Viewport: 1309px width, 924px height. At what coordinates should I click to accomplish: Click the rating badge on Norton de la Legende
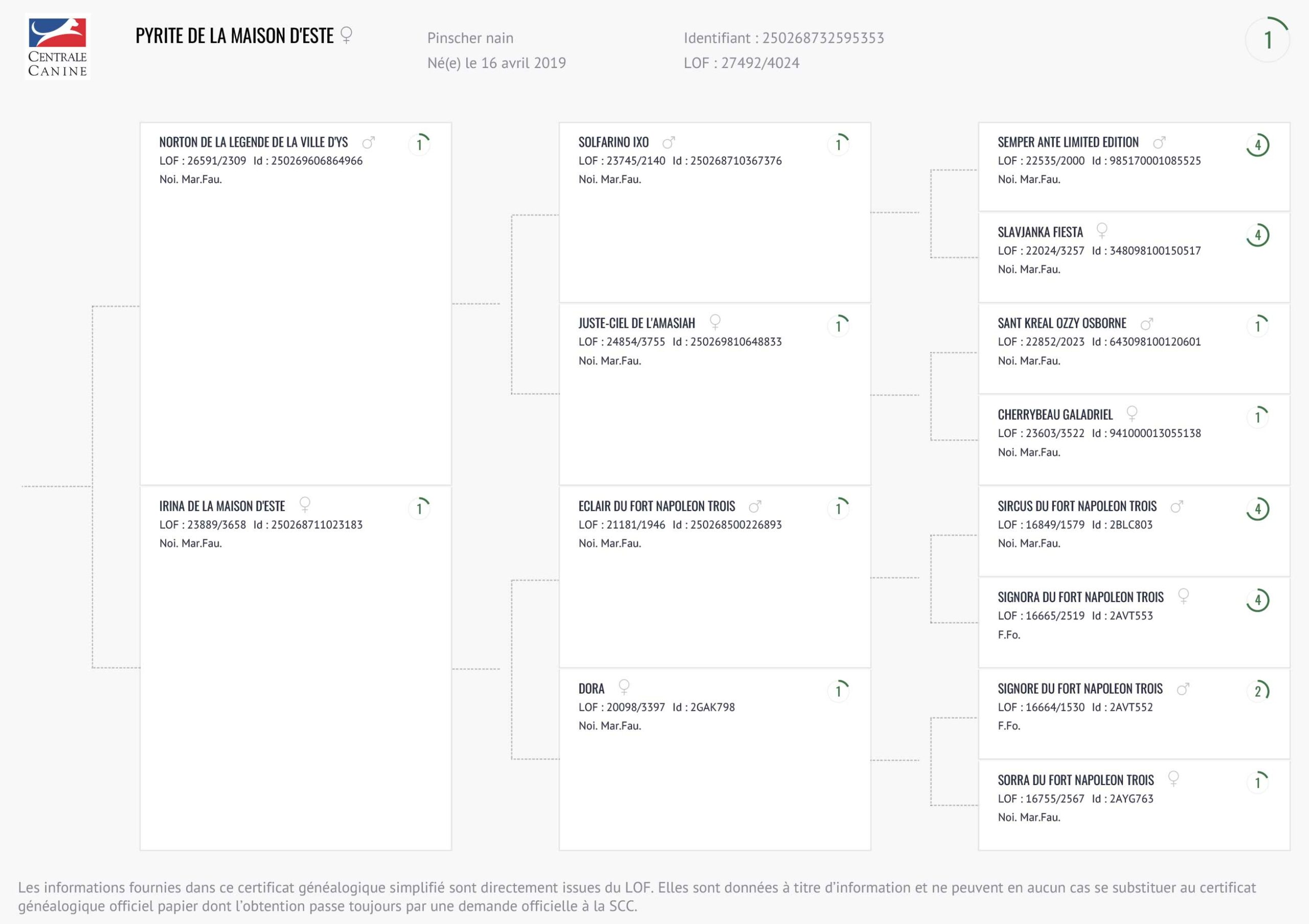pyautogui.click(x=420, y=144)
